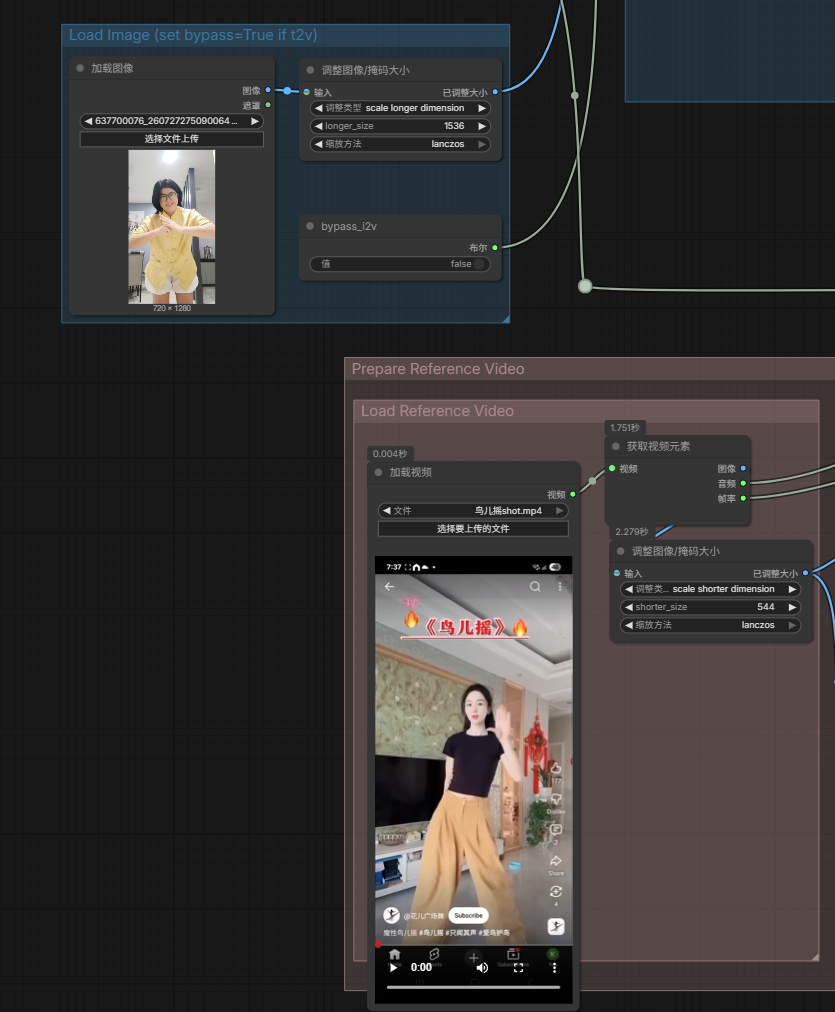The image size is (835, 1012).
Task: Click the 输入 input slot of top resize node
Action: pyautogui.click(x=307, y=92)
